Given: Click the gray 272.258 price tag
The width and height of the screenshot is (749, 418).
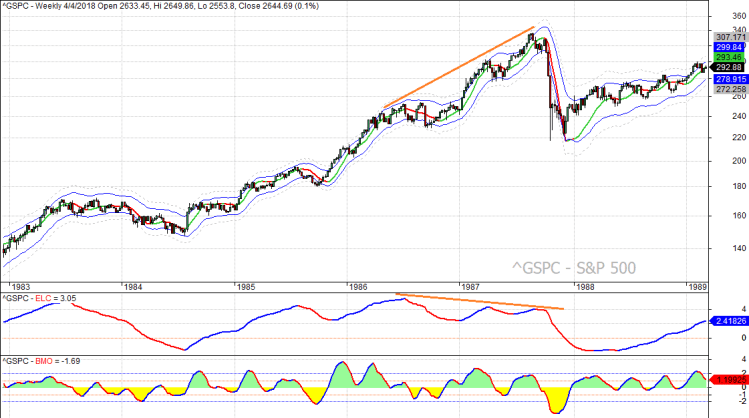Looking at the screenshot, I should 730,89.
